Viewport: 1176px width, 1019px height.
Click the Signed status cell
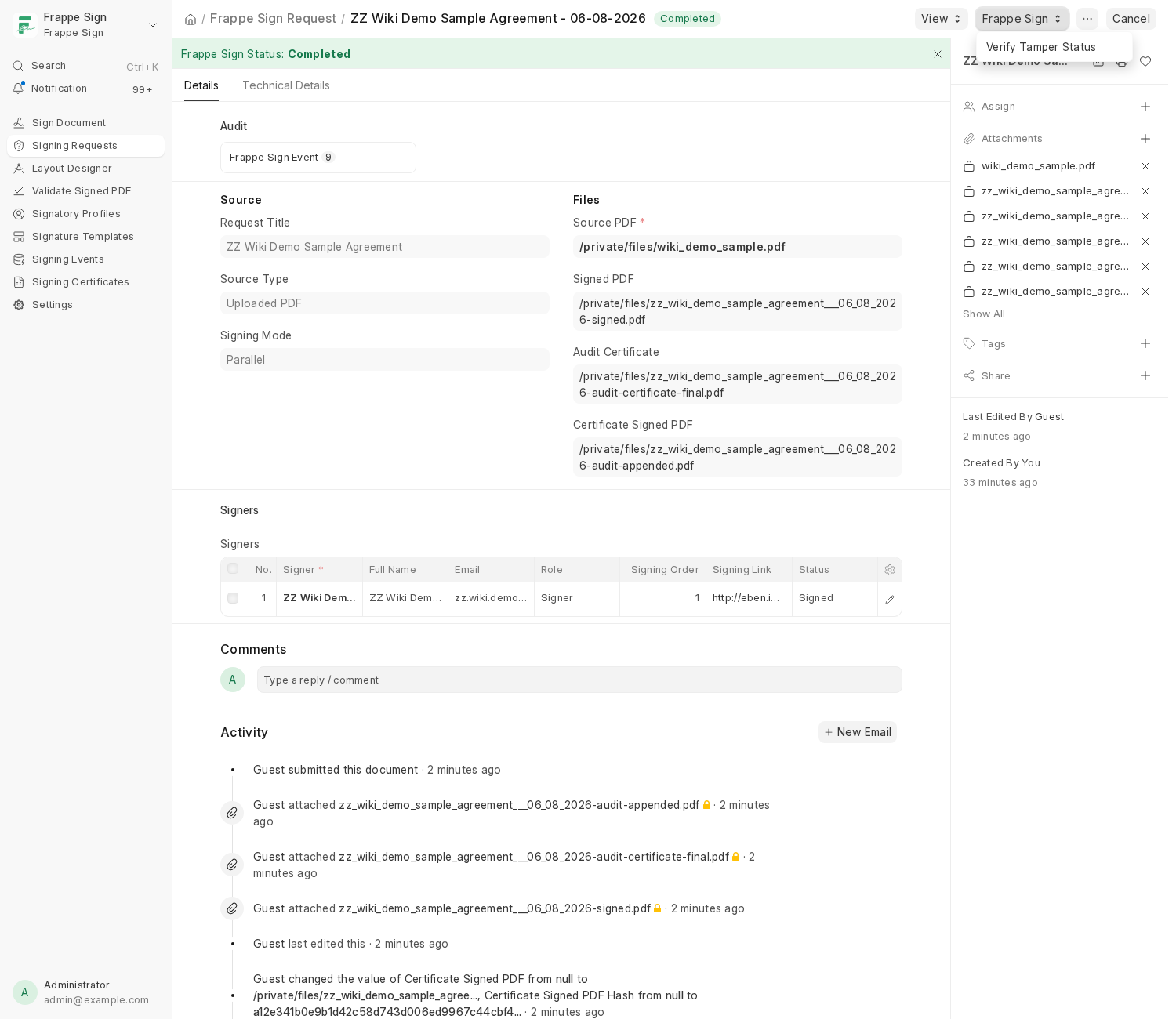[x=835, y=598]
